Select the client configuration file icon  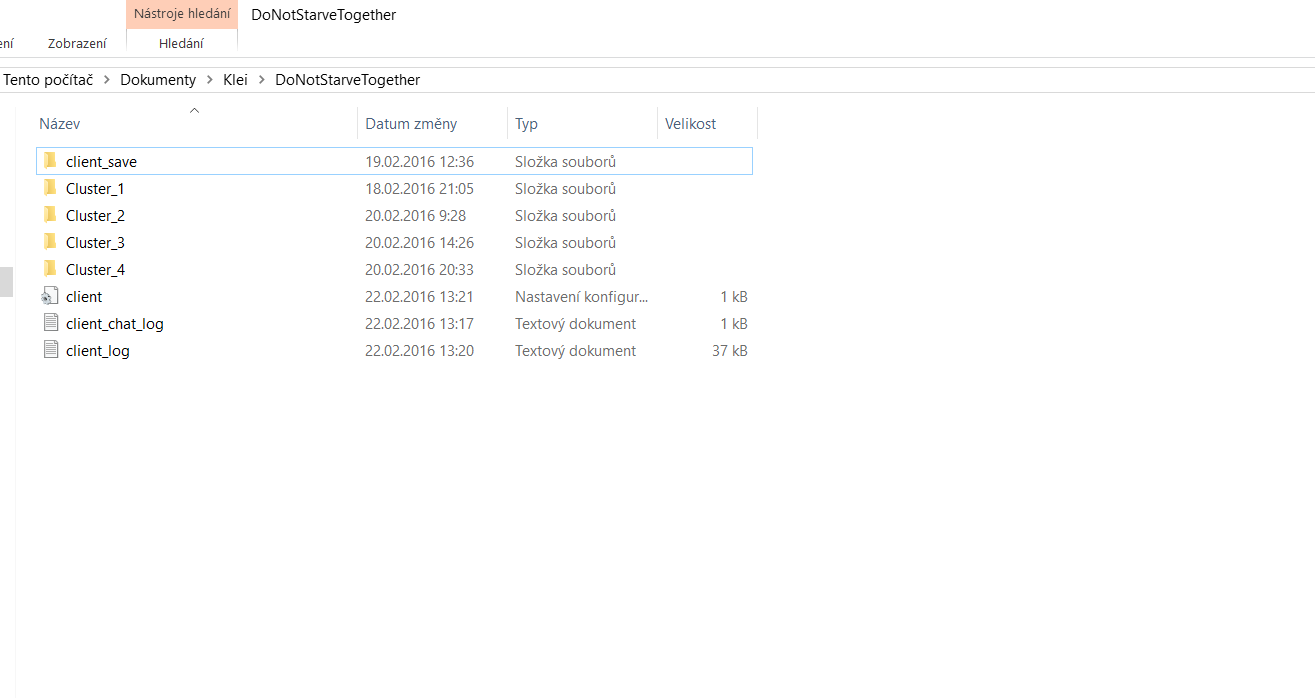point(50,296)
